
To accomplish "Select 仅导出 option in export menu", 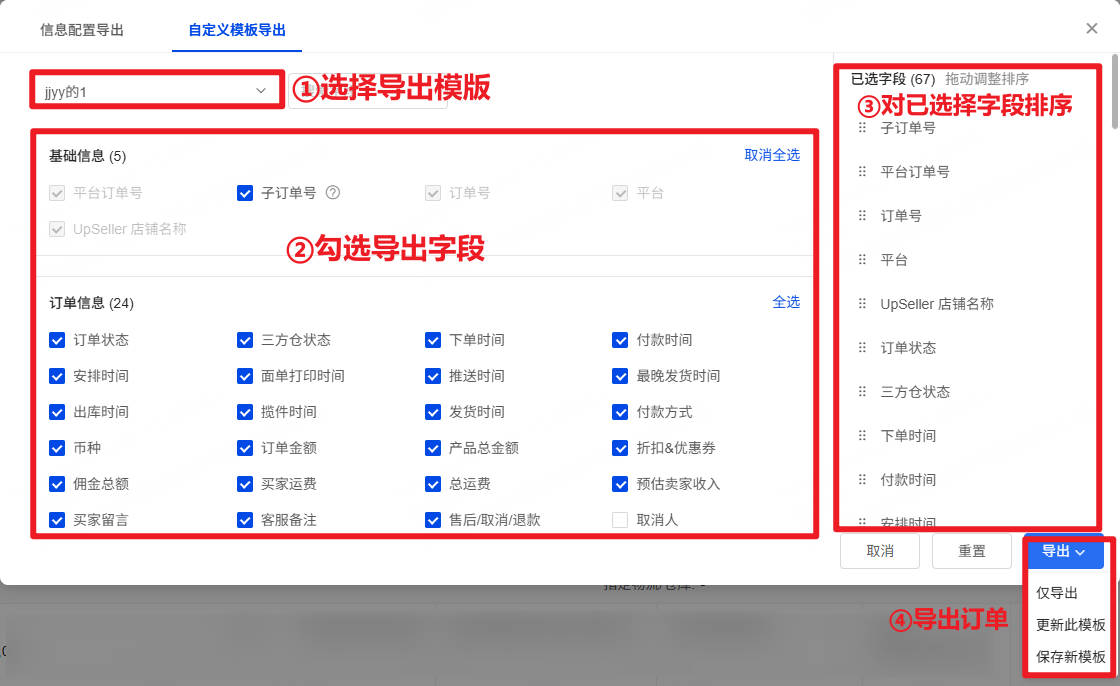I will [1057, 593].
